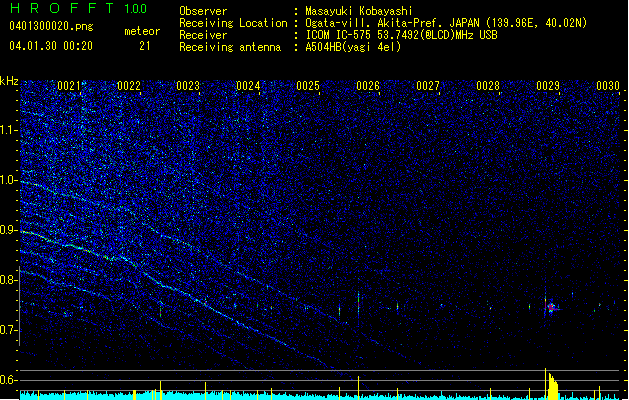The width and height of the screenshot is (629, 400).
Task: Select the Ogata-vill. Akita-Pref. JAPAN location text
Action: pos(446,23)
